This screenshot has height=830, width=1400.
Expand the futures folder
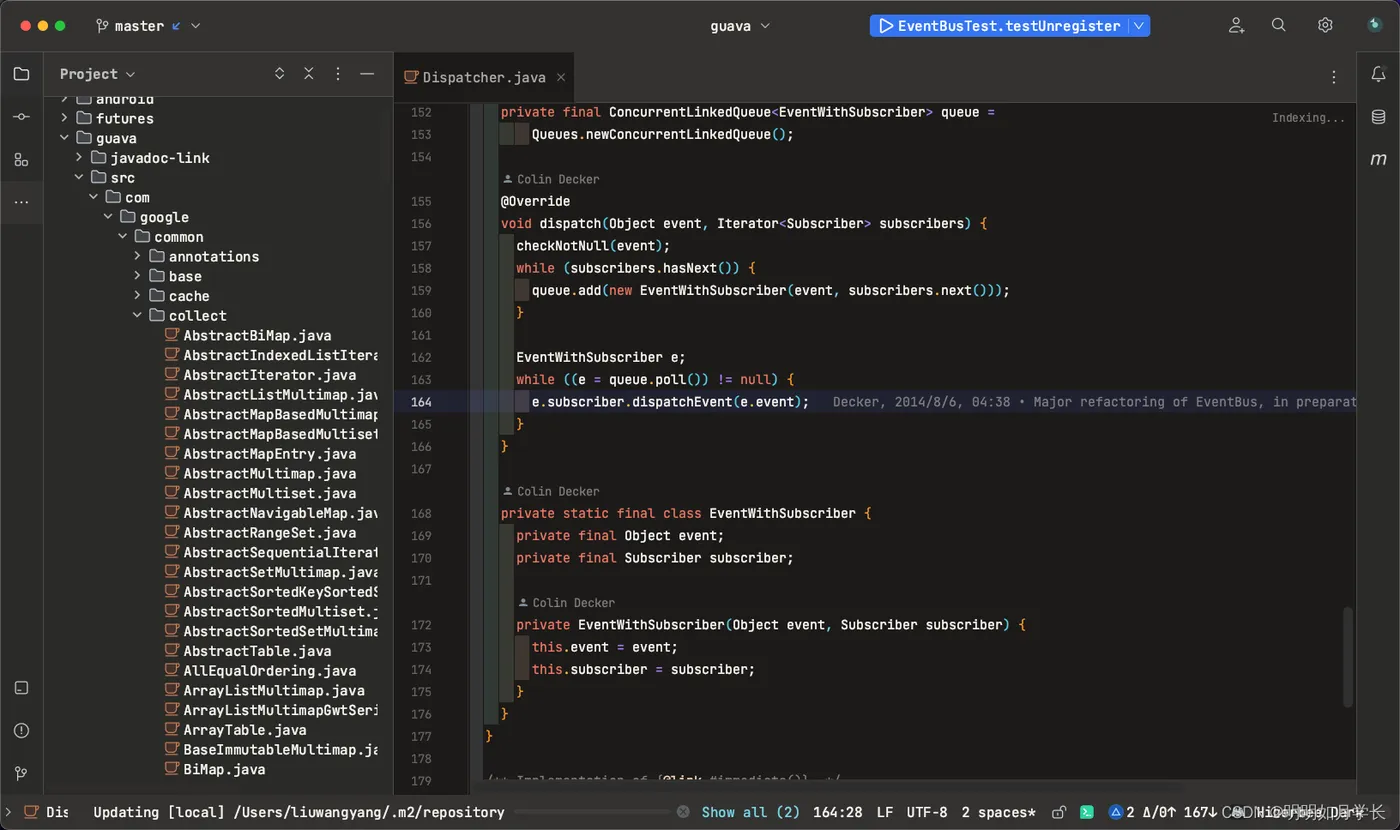click(65, 118)
